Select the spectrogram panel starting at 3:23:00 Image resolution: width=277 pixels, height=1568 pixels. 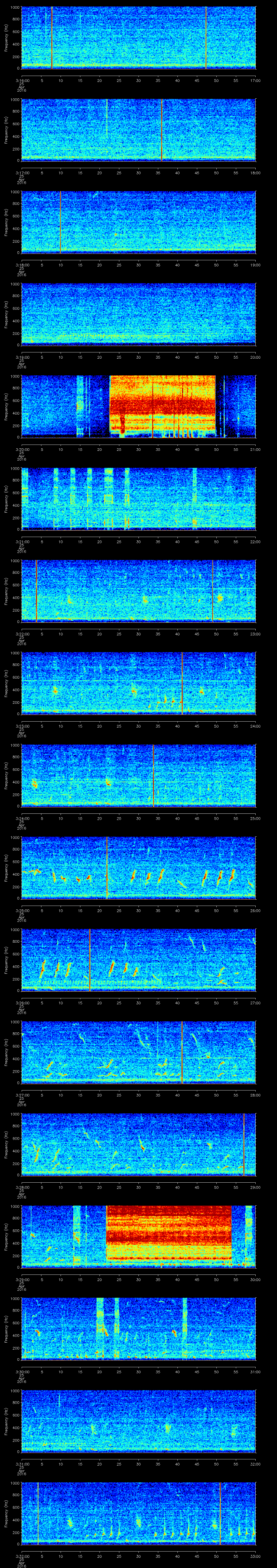click(138, 683)
